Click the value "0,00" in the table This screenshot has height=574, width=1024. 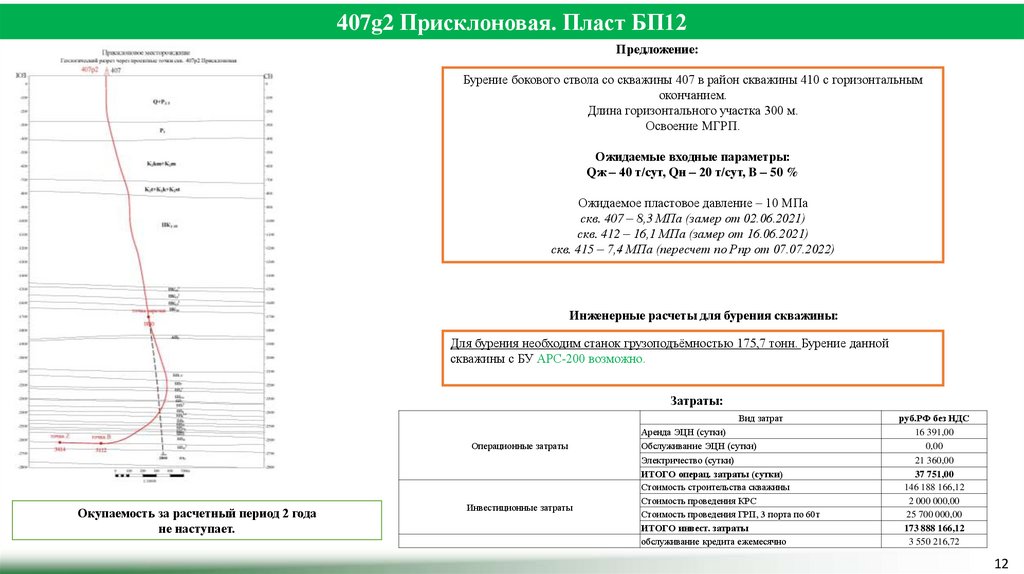point(934,446)
